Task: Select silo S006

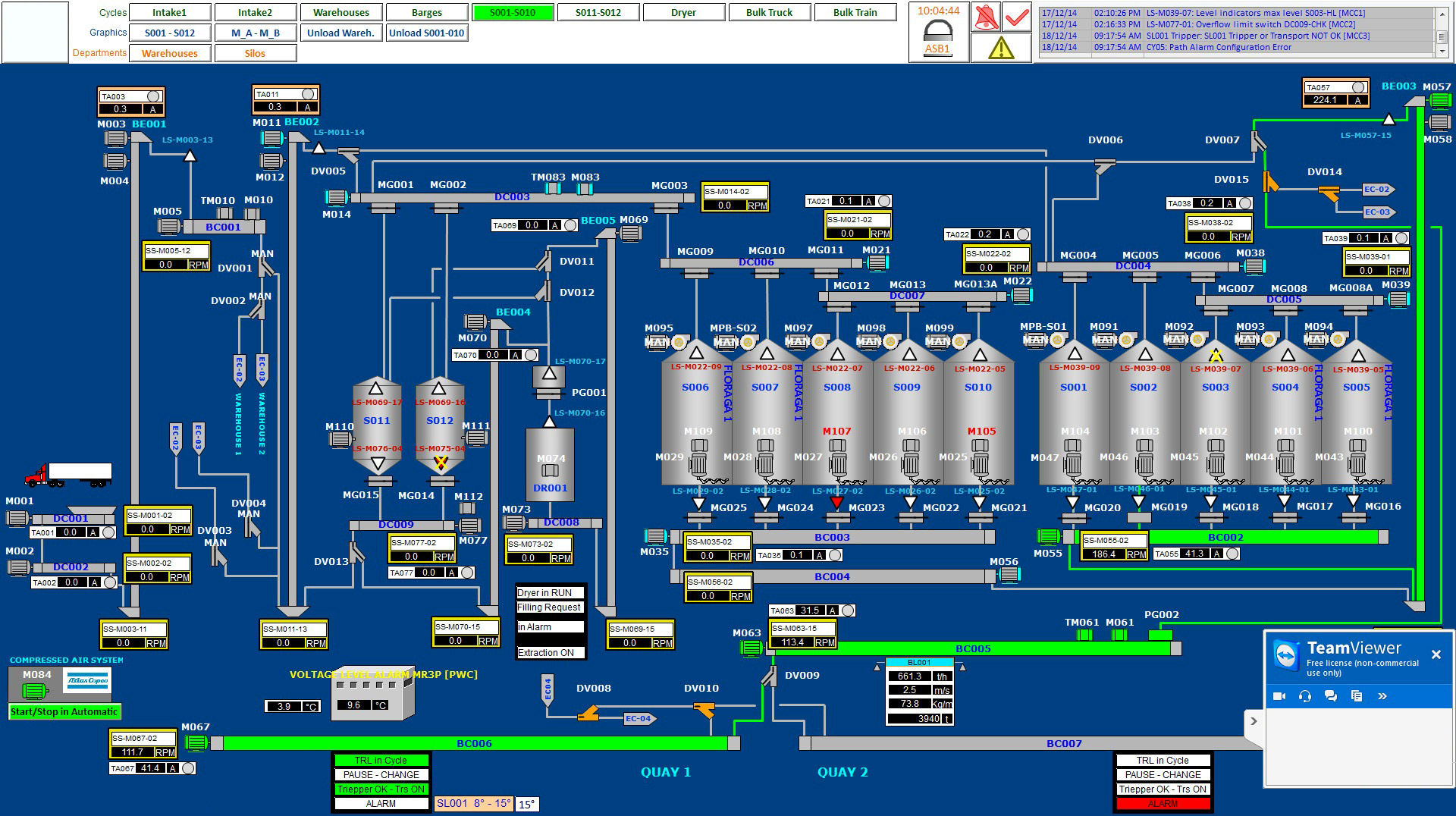Action: (x=695, y=413)
